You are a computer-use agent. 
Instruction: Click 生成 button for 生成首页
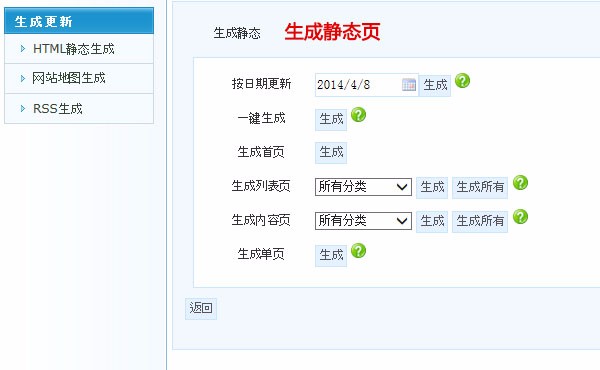pyautogui.click(x=331, y=153)
